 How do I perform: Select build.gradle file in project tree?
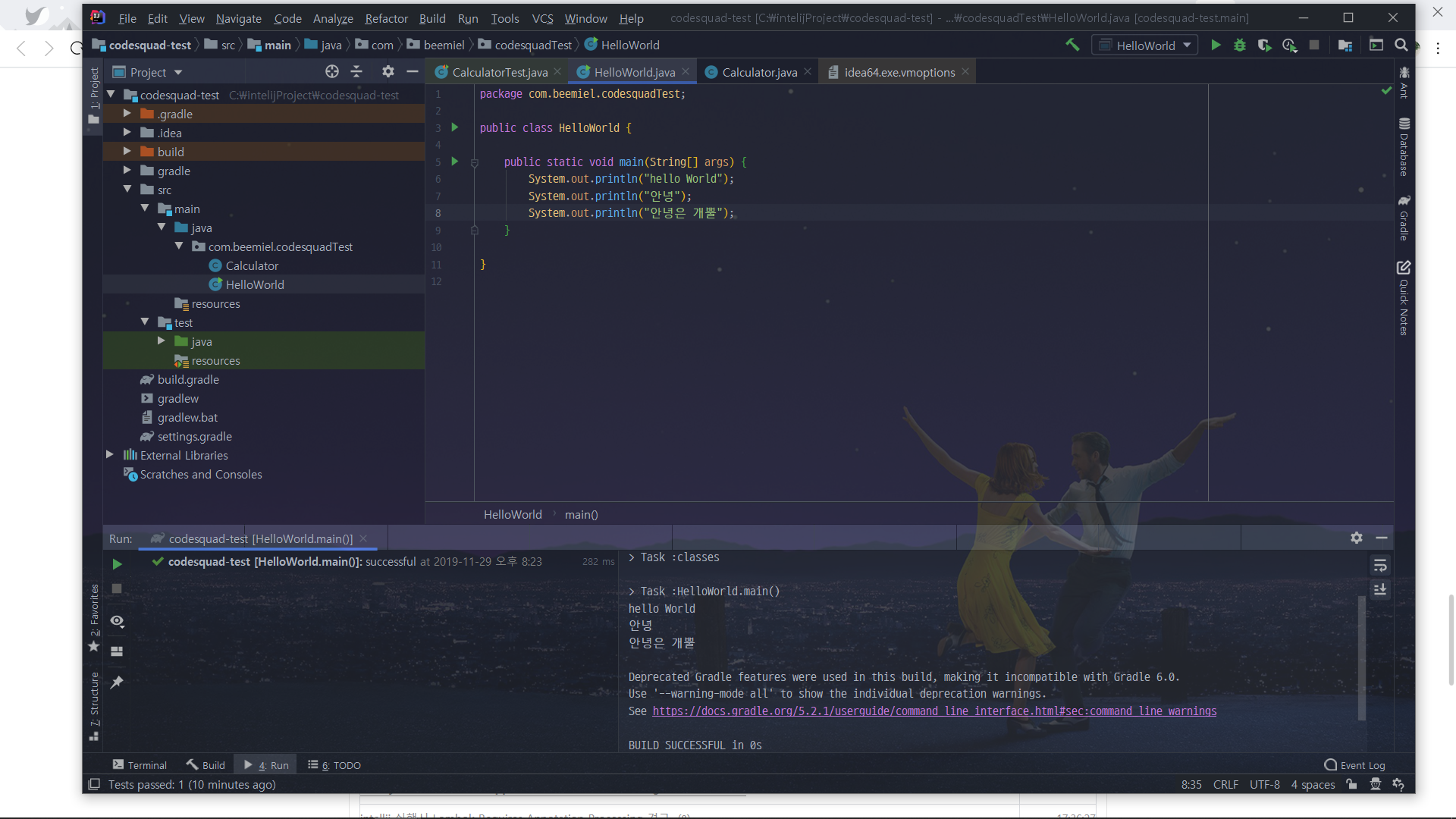[188, 379]
